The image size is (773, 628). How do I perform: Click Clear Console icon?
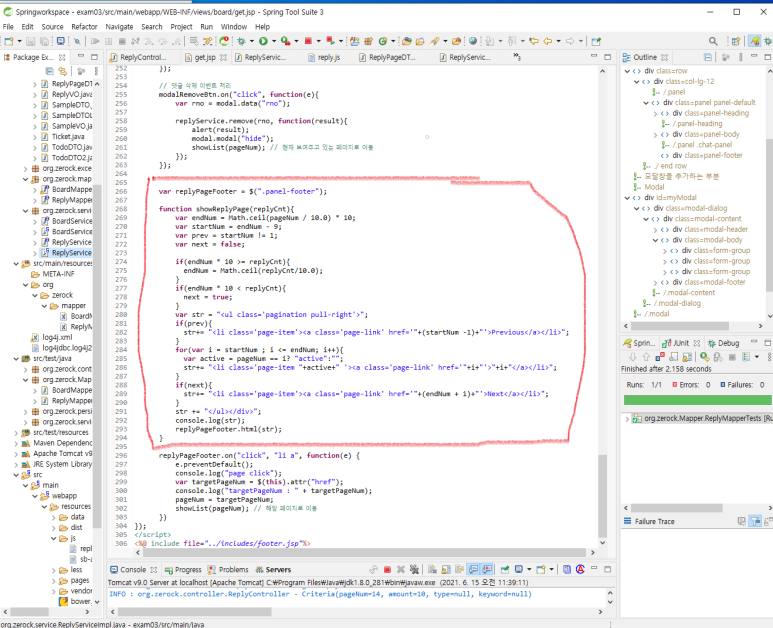pos(432,569)
